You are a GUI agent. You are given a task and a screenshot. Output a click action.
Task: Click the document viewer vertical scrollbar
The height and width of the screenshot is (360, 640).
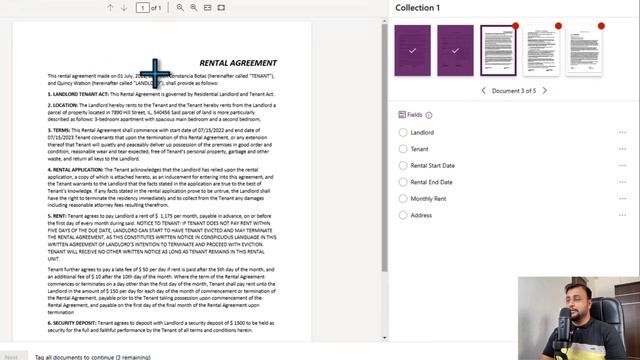click(384, 148)
